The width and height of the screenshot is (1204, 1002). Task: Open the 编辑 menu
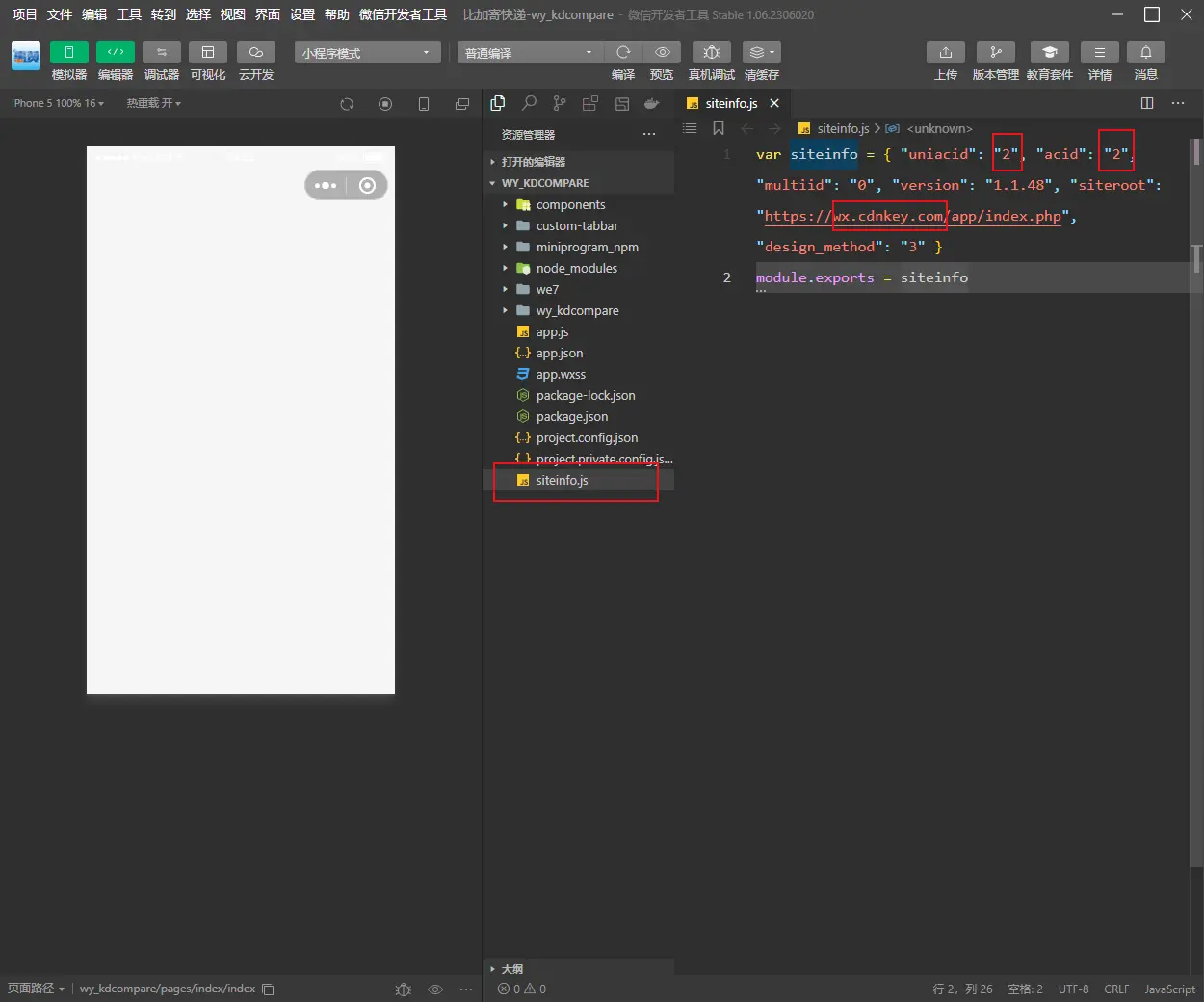[93, 14]
